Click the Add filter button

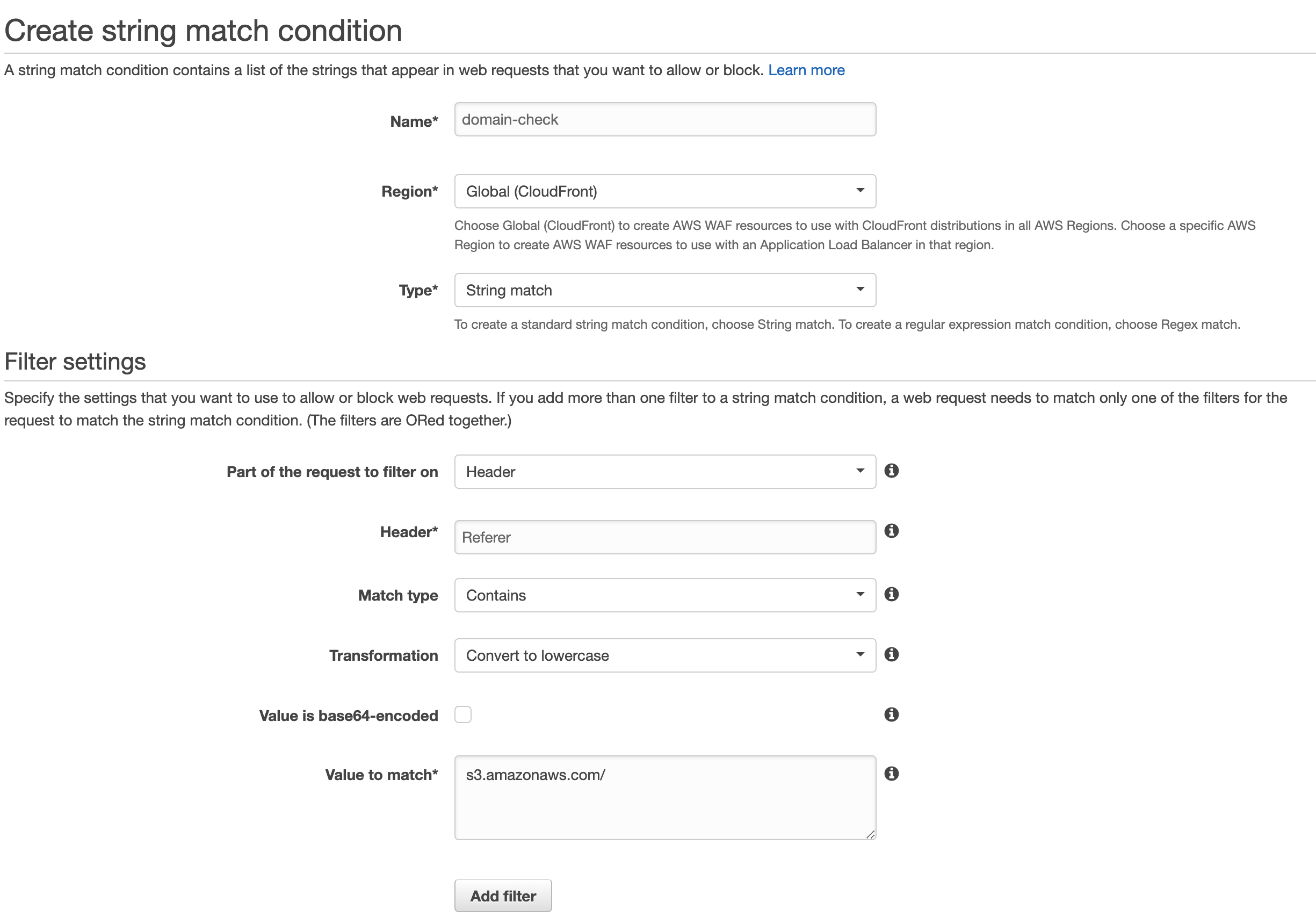(504, 895)
